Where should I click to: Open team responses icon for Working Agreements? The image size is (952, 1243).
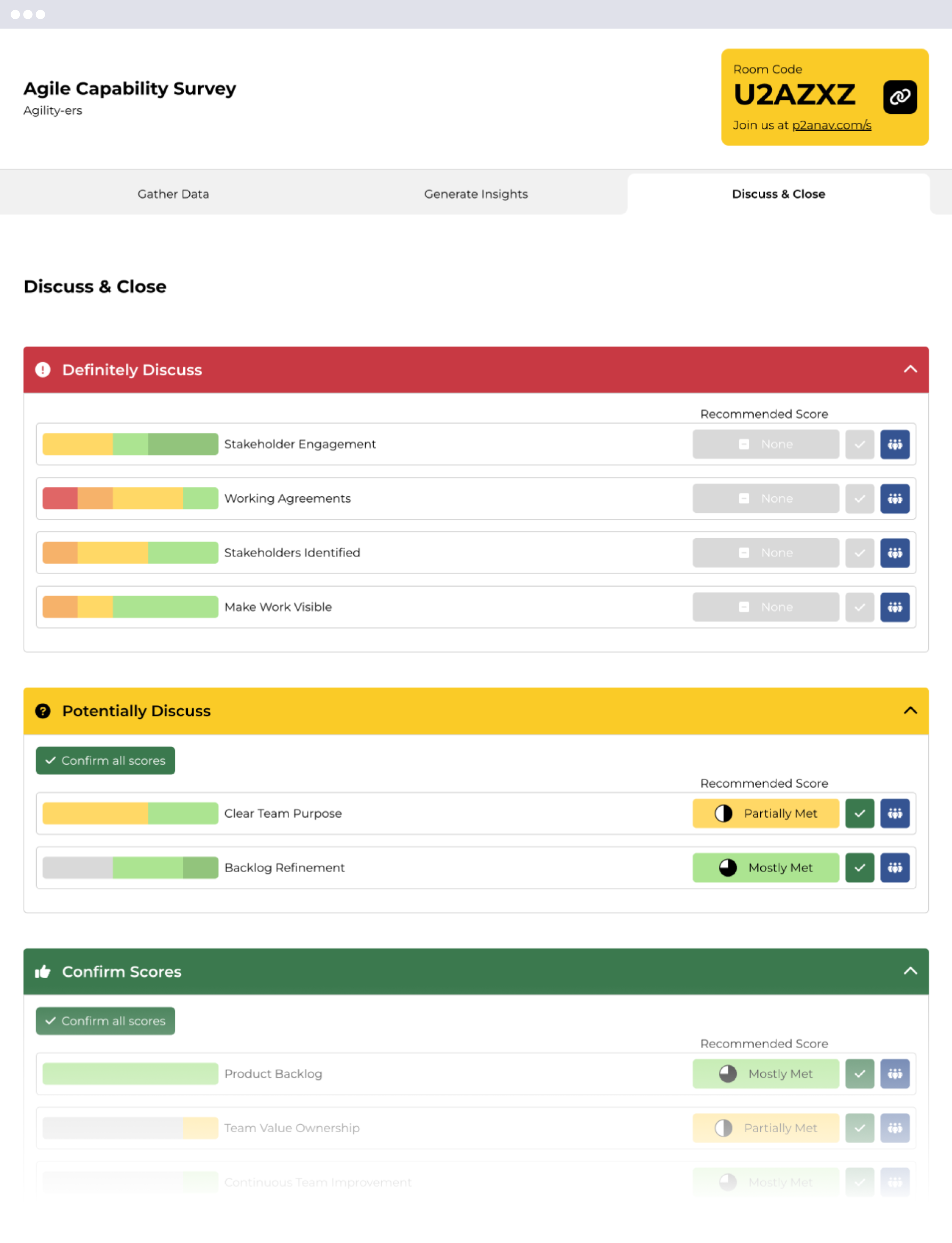click(895, 498)
